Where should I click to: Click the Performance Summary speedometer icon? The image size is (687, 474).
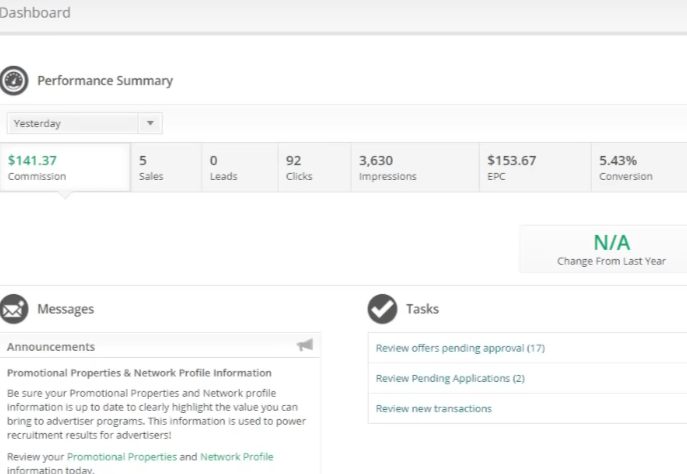pyautogui.click(x=14, y=81)
